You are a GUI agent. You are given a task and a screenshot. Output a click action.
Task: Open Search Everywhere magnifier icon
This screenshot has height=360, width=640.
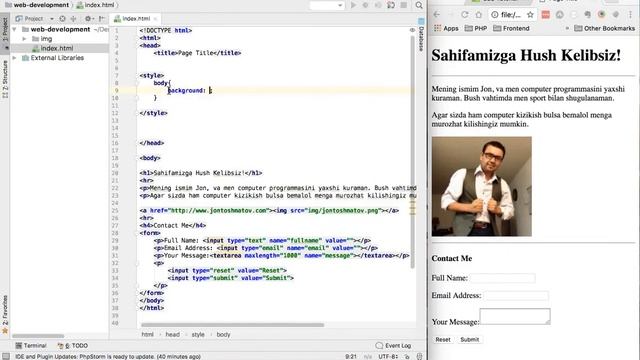point(419,5)
